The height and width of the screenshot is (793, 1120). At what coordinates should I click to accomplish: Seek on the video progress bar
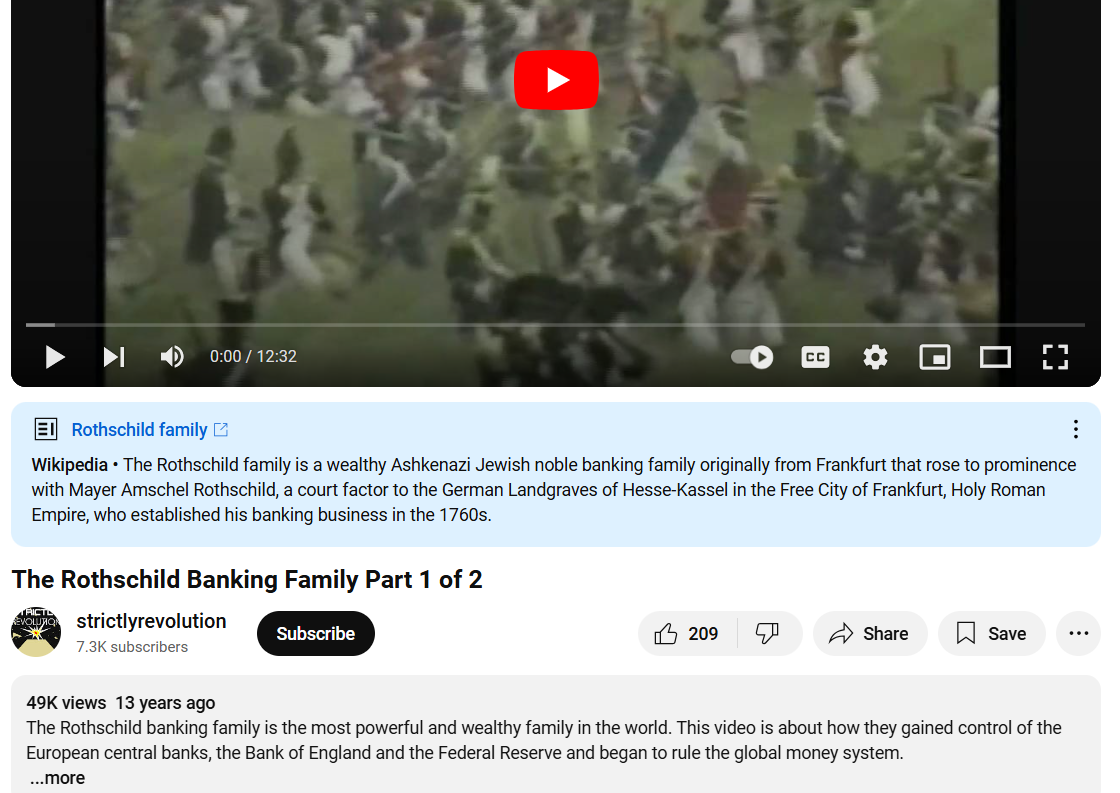coord(555,325)
